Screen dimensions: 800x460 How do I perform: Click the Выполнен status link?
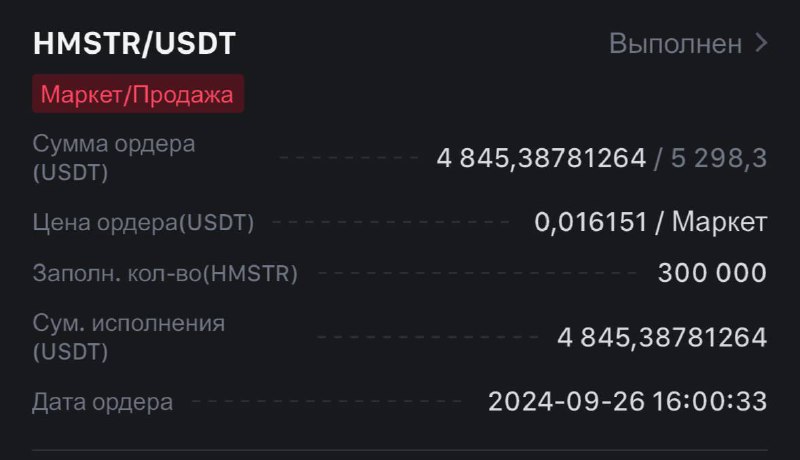(676, 44)
